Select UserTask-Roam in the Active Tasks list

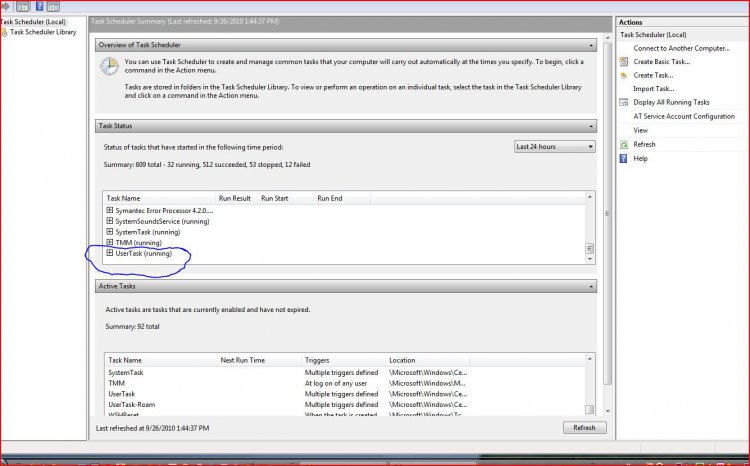click(x=132, y=404)
